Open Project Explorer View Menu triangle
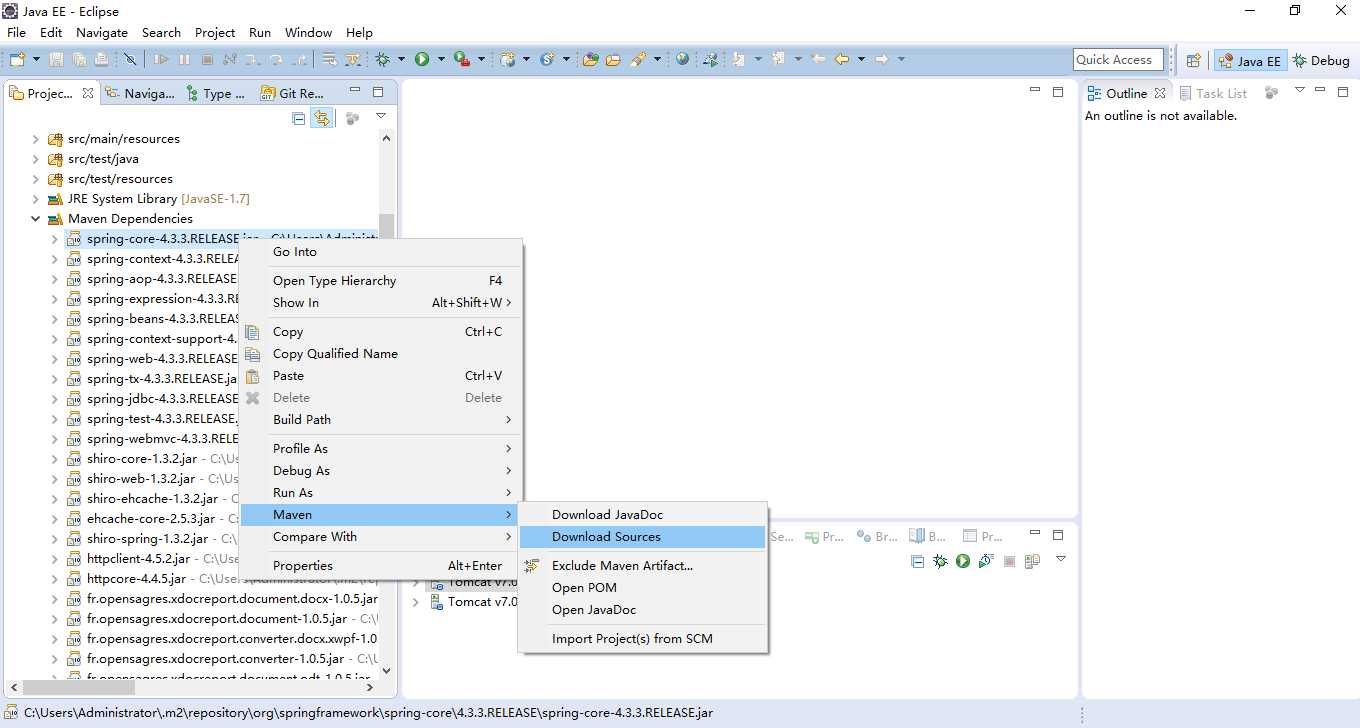Image resolution: width=1360 pixels, height=728 pixels. (x=381, y=117)
